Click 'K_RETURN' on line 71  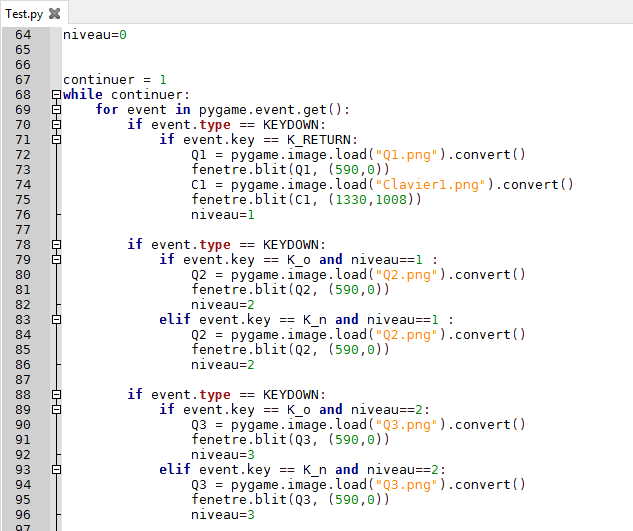pos(319,140)
